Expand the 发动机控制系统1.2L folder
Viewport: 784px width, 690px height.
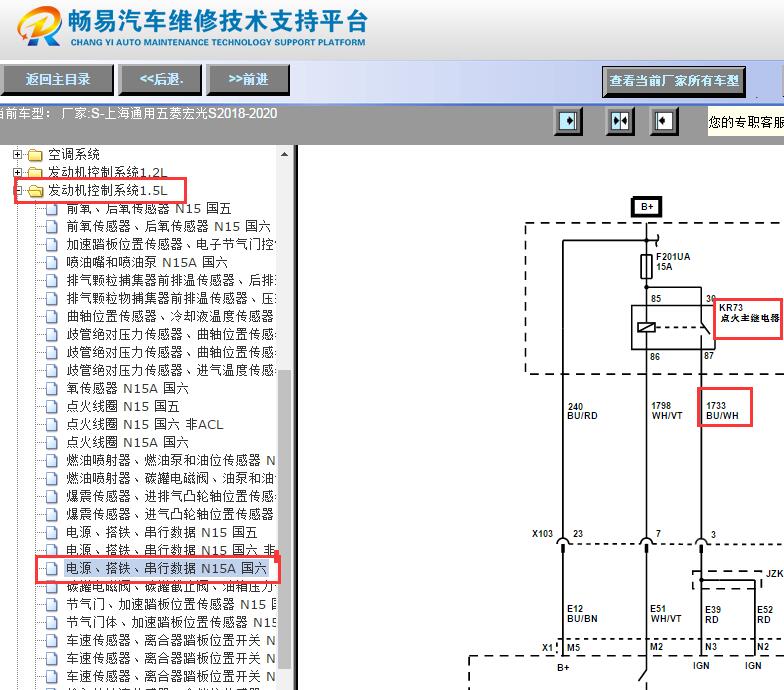[x=18, y=172]
